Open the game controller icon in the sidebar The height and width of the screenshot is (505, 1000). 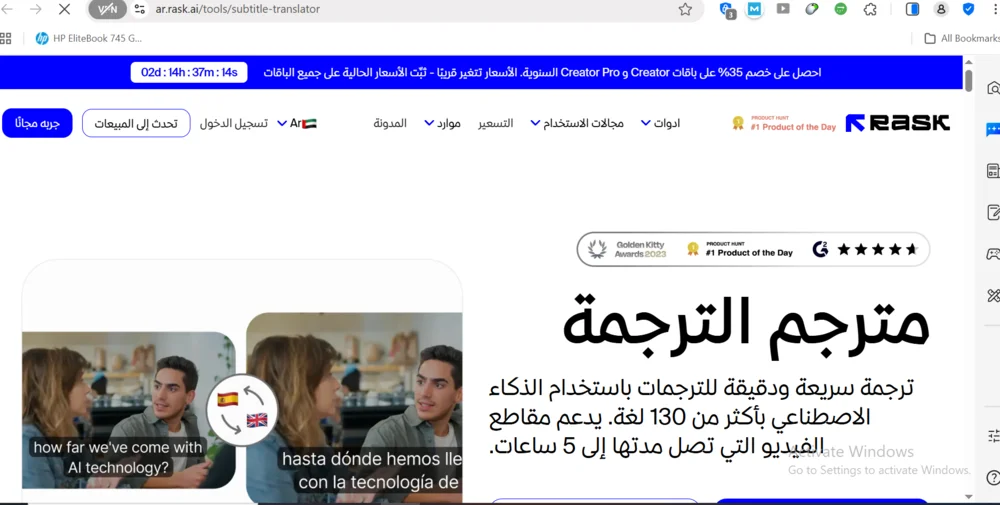click(x=993, y=254)
